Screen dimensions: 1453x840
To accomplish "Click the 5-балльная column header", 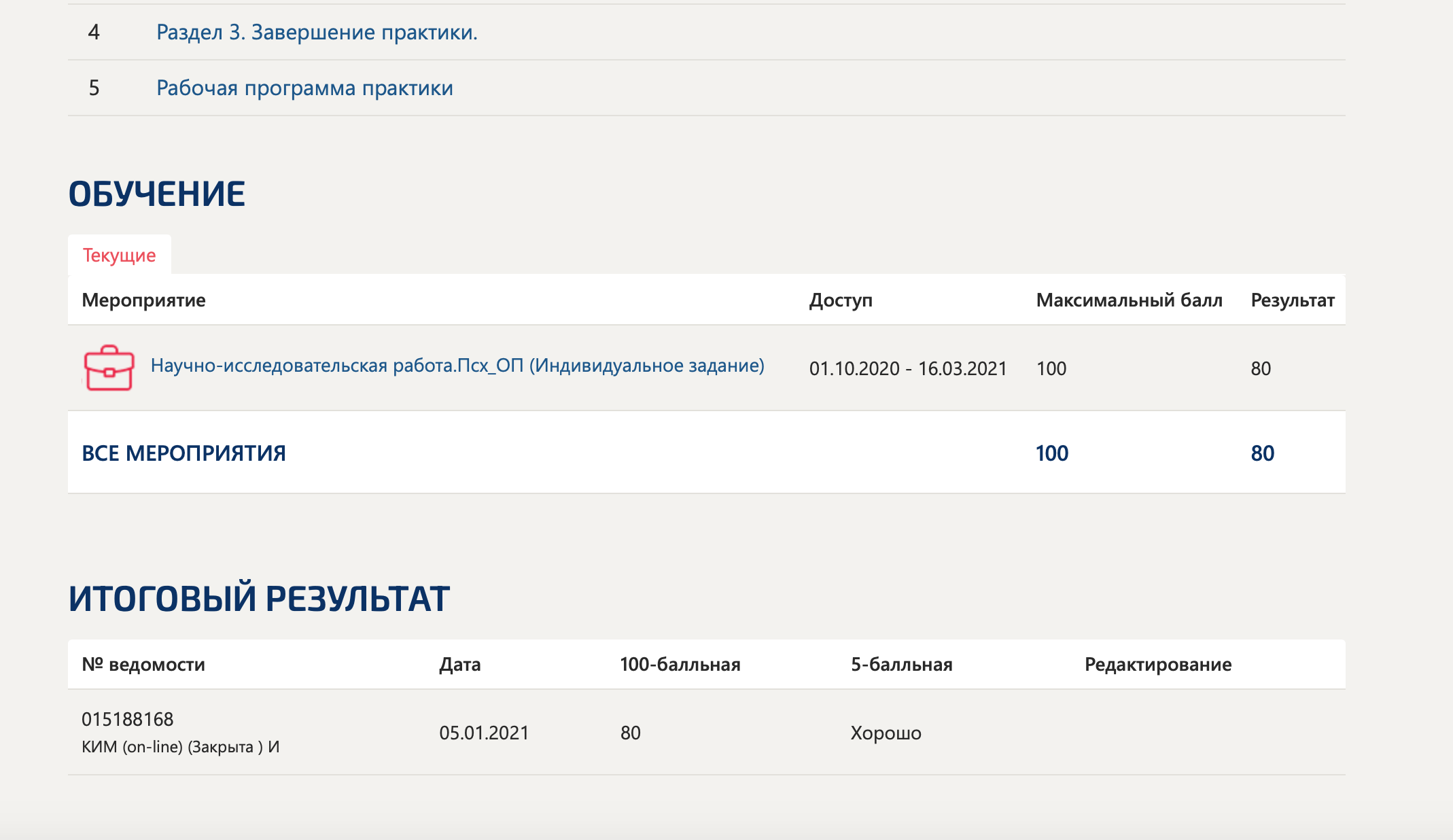I will pyautogui.click(x=902, y=664).
